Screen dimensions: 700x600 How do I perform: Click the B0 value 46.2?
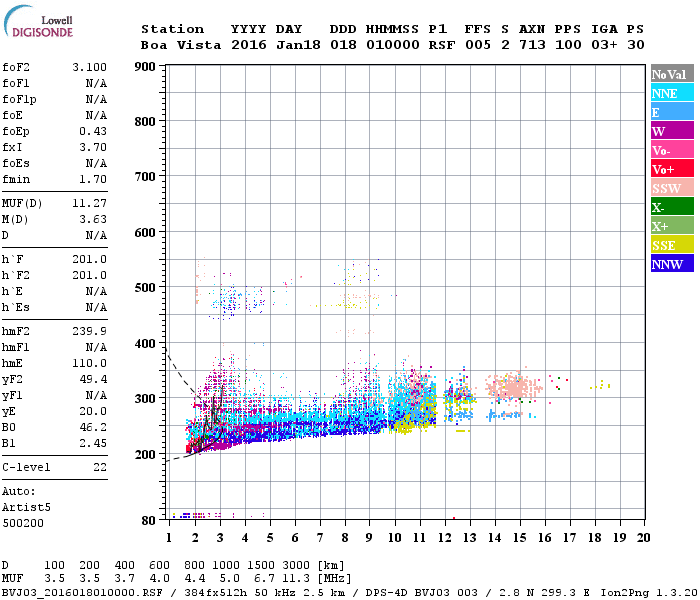(93, 428)
